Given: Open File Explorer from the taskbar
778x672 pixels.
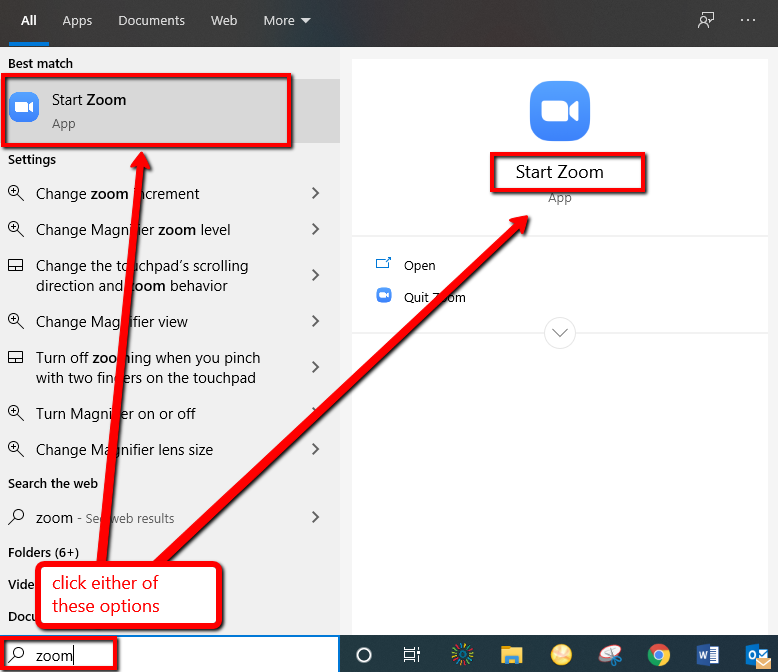Looking at the screenshot, I should pyautogui.click(x=511, y=655).
